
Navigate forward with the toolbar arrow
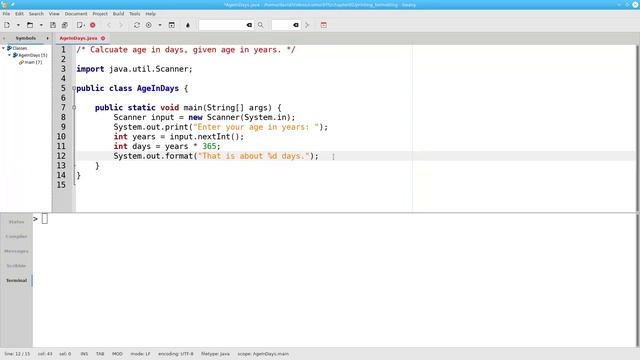point(121,25)
